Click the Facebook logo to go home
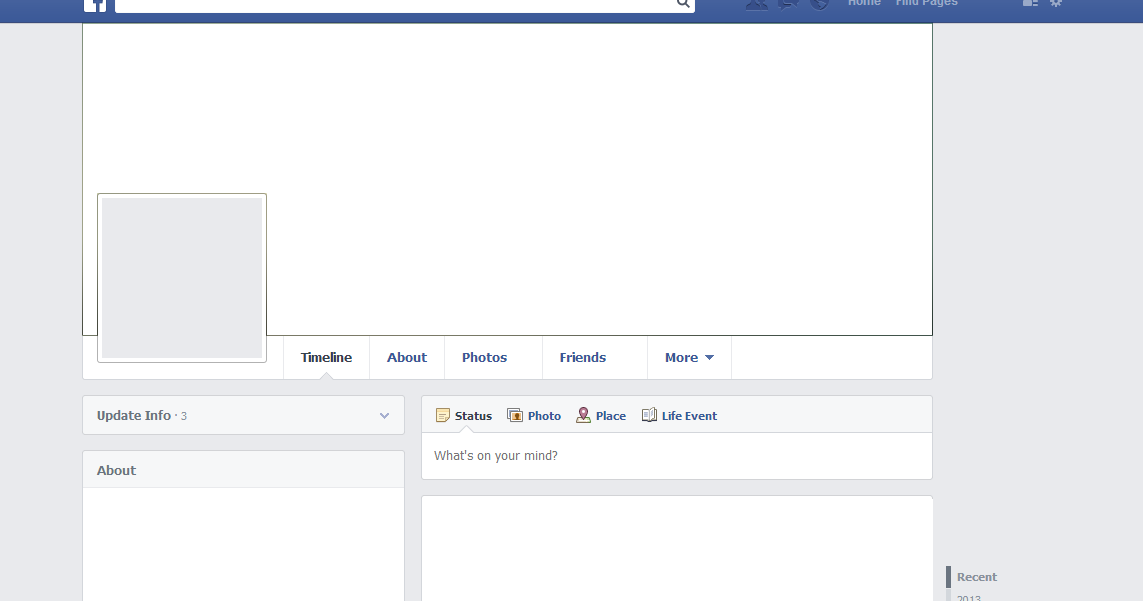Image resolution: width=1143 pixels, height=601 pixels. point(96,6)
